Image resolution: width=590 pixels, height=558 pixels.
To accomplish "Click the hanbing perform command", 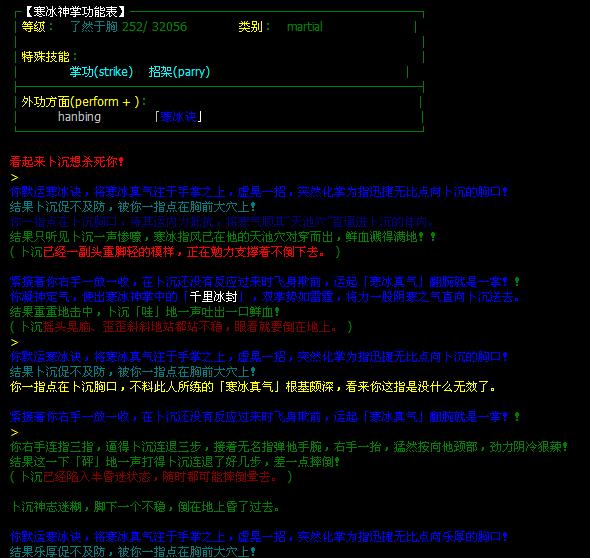I will (79, 117).
